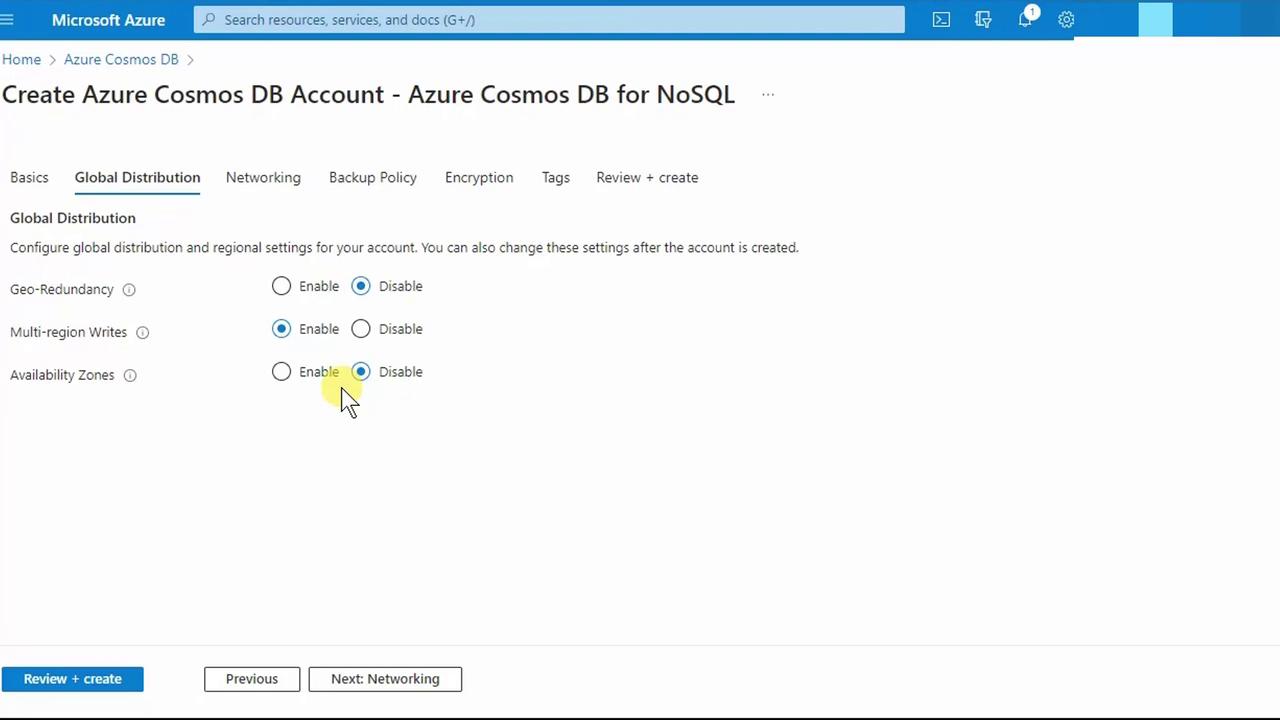The image size is (1280, 720).
Task: Click the Multi-region Writes info icon
Action: pyautogui.click(x=142, y=333)
